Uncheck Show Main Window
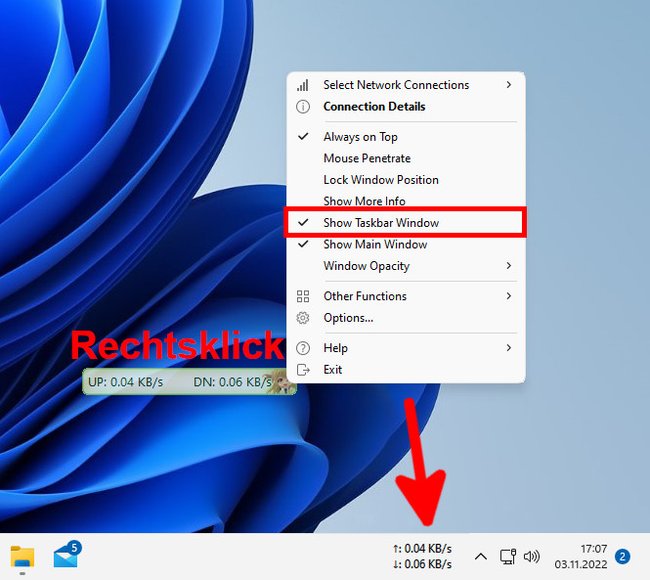650x580 pixels. click(x=406, y=244)
